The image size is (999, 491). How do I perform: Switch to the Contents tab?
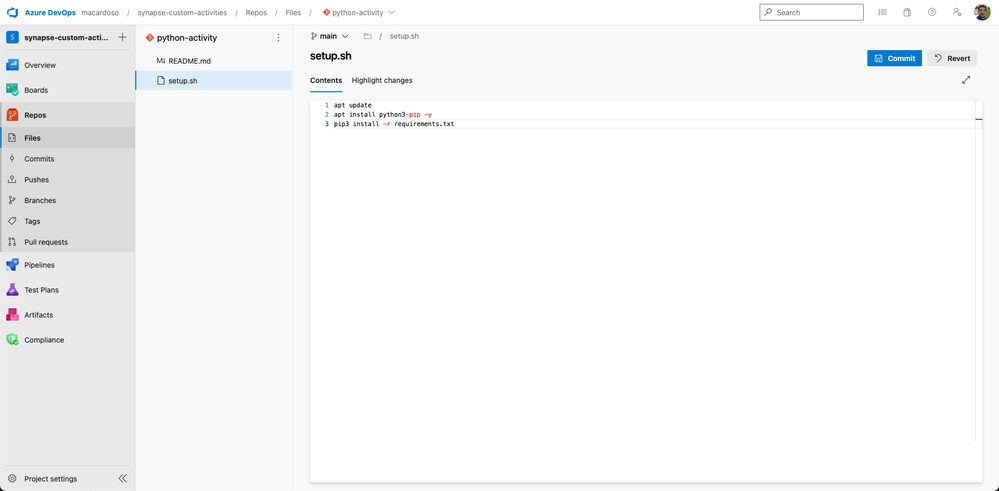pos(326,80)
